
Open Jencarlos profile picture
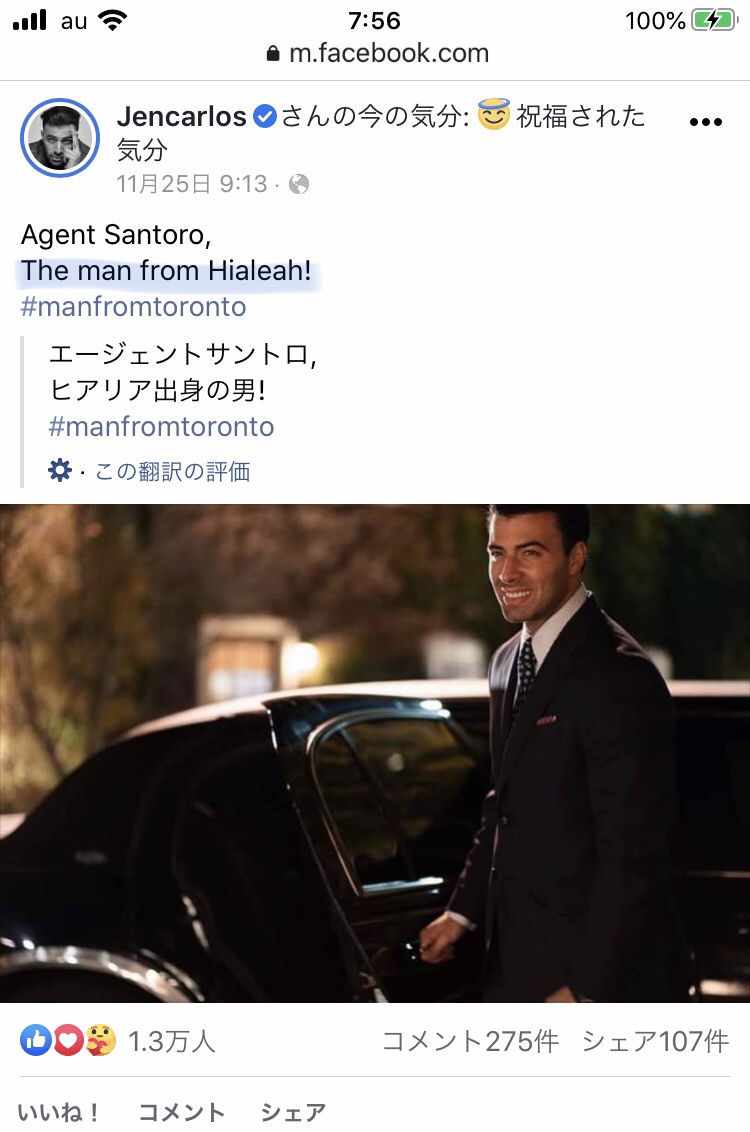(x=60, y=138)
